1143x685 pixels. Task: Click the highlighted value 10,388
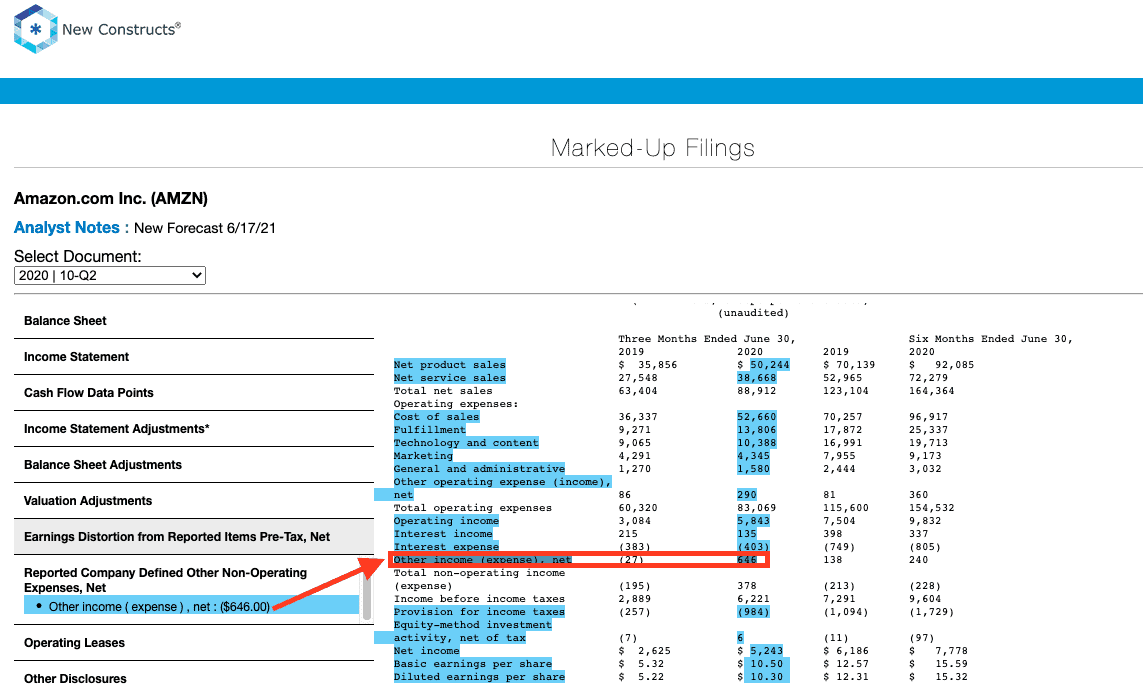pos(757,443)
